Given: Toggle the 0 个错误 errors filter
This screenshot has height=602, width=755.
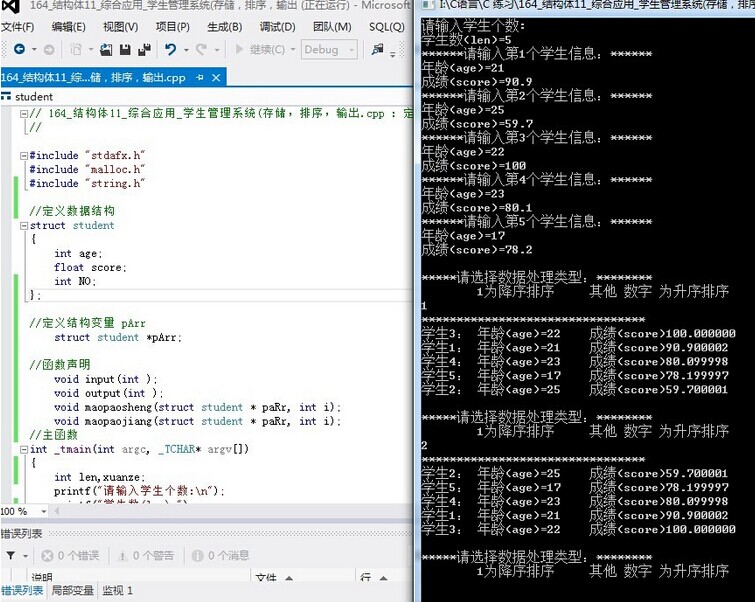Looking at the screenshot, I should point(69,555).
